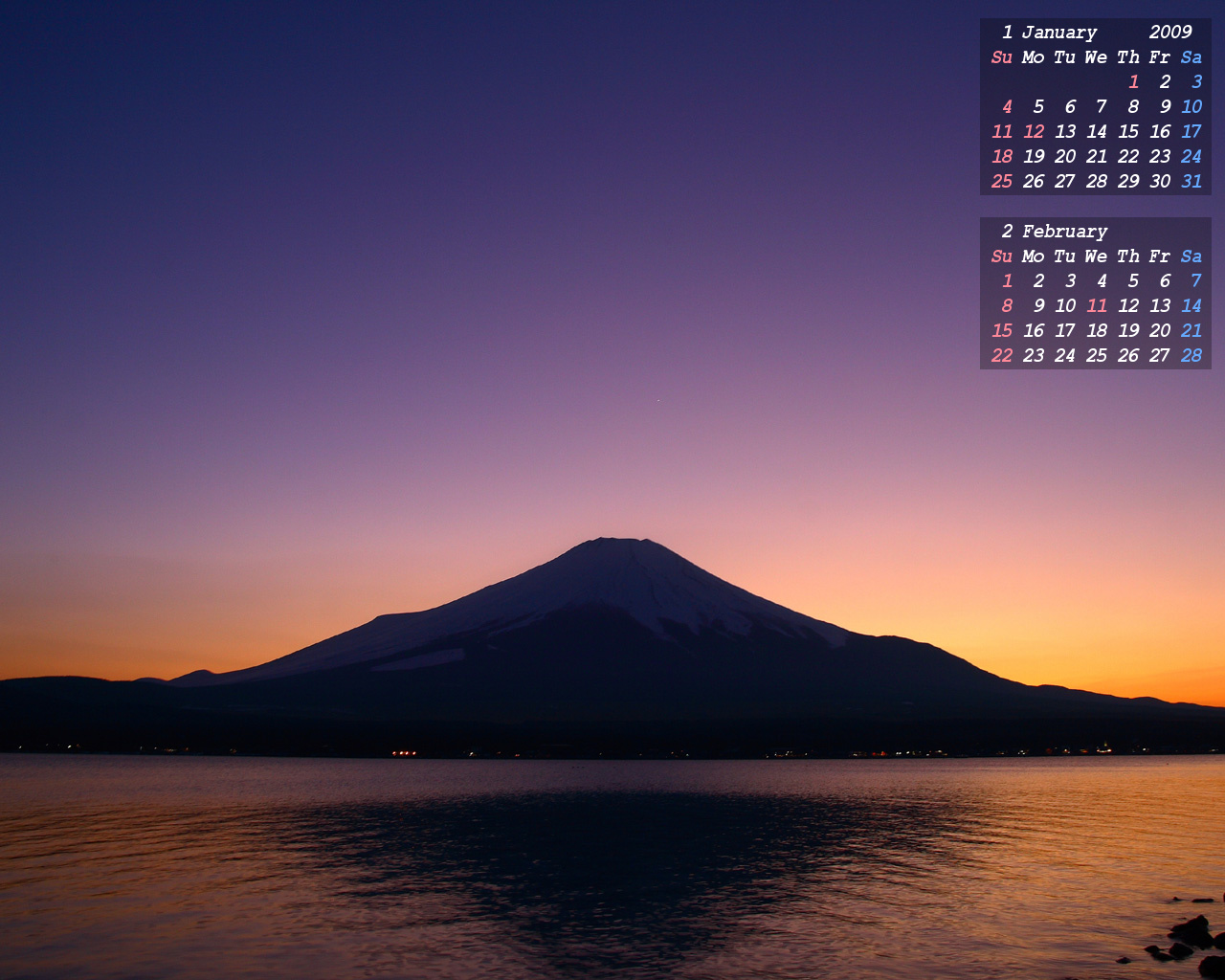Select February 1 in the calendar
Image resolution: width=1225 pixels, height=980 pixels.
tap(1007, 281)
